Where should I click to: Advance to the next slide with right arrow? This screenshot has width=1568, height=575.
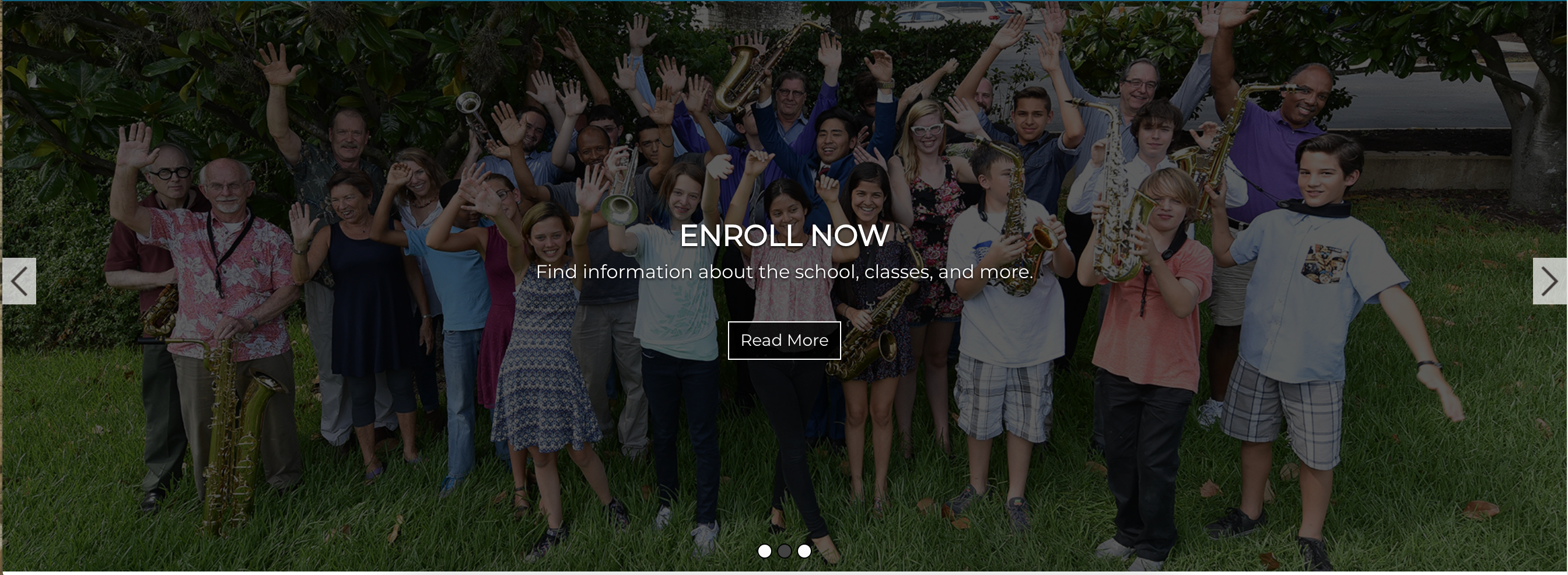pyautogui.click(x=1549, y=281)
